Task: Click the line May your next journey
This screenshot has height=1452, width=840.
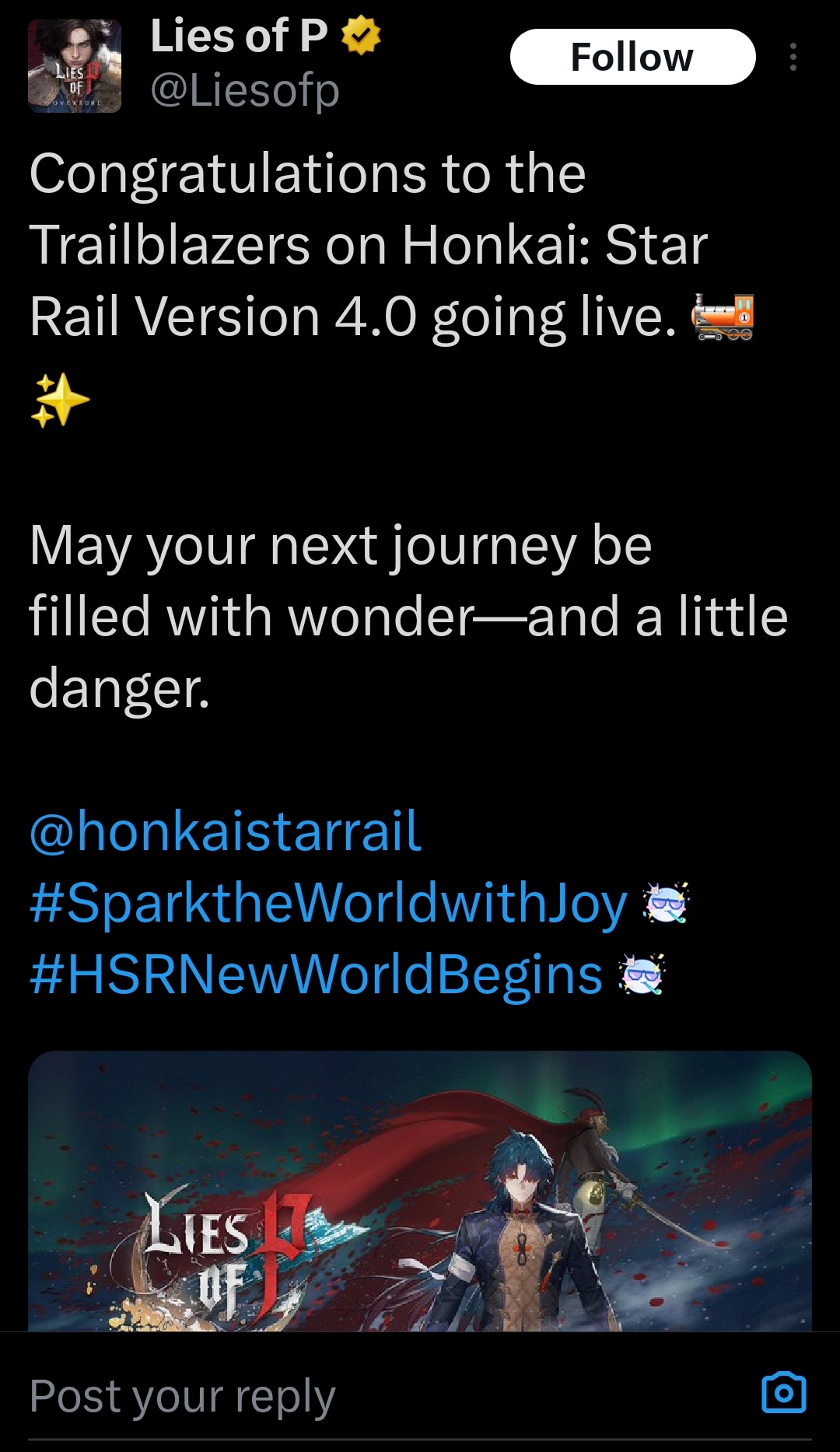Action: (340, 546)
